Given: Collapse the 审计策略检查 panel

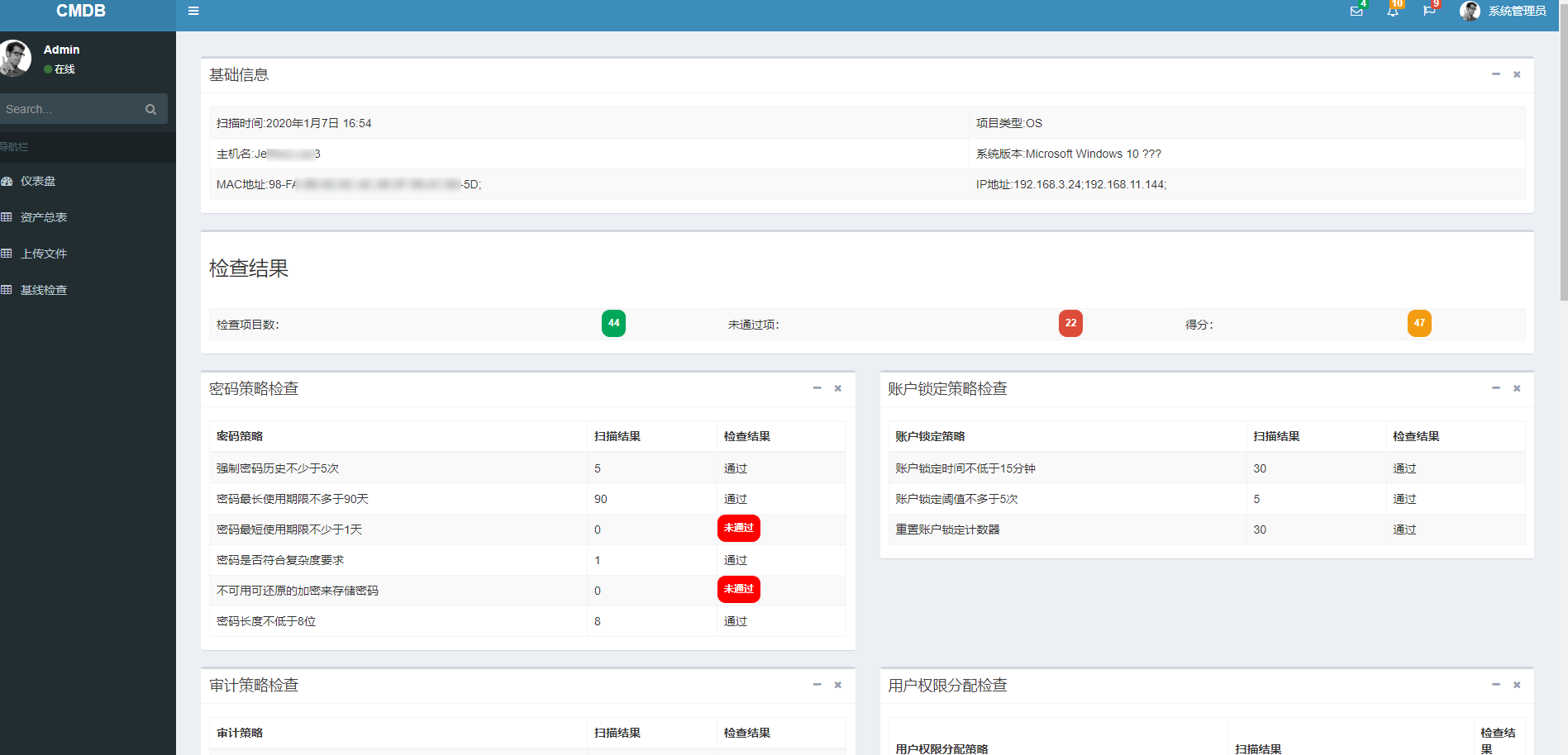Looking at the screenshot, I should [817, 685].
